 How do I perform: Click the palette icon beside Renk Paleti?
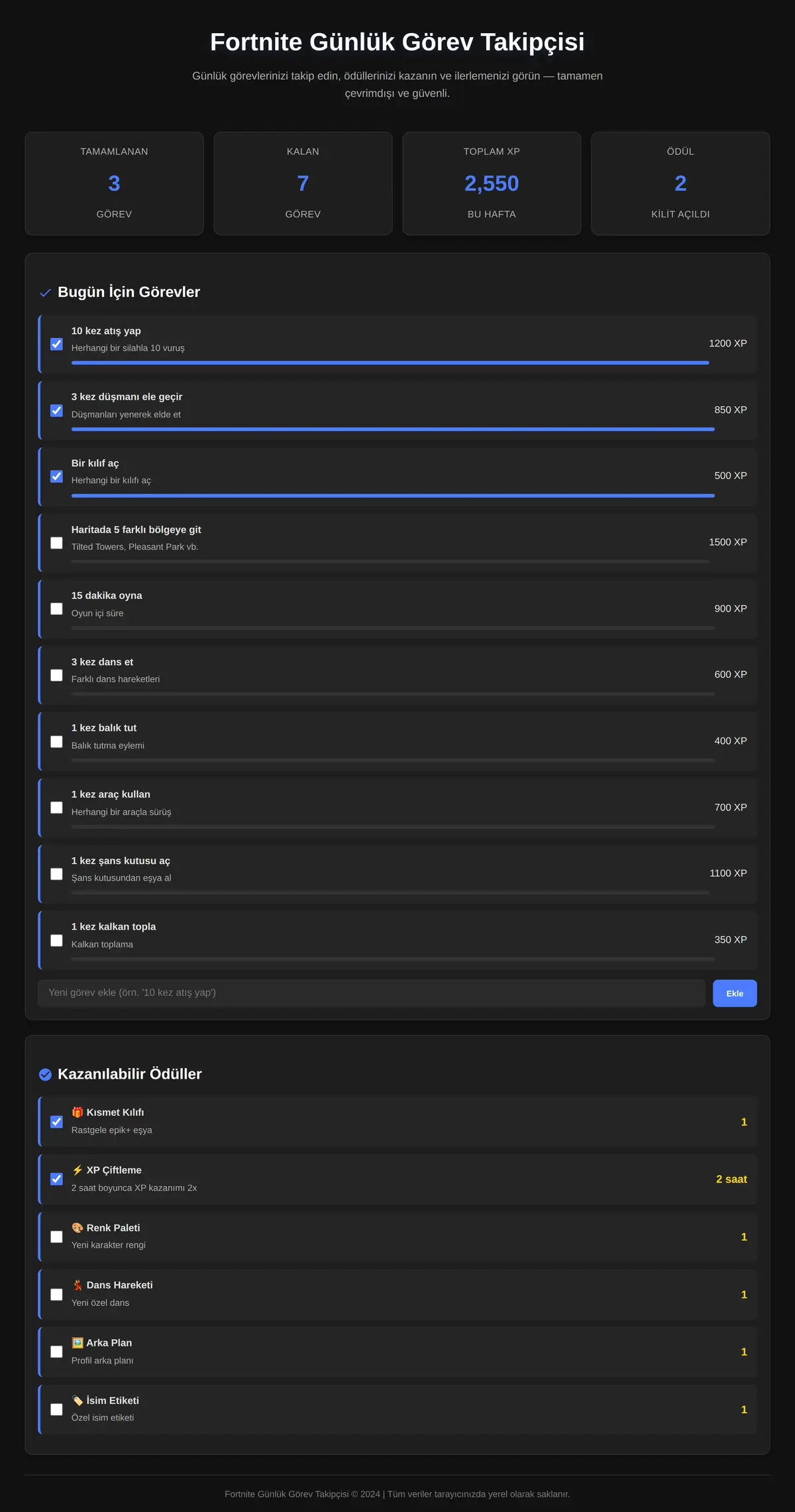click(78, 1228)
